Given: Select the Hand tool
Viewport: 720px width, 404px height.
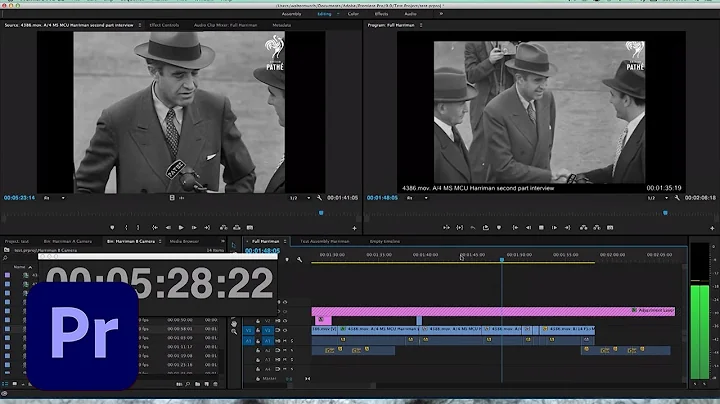Looking at the screenshot, I should [x=234, y=324].
